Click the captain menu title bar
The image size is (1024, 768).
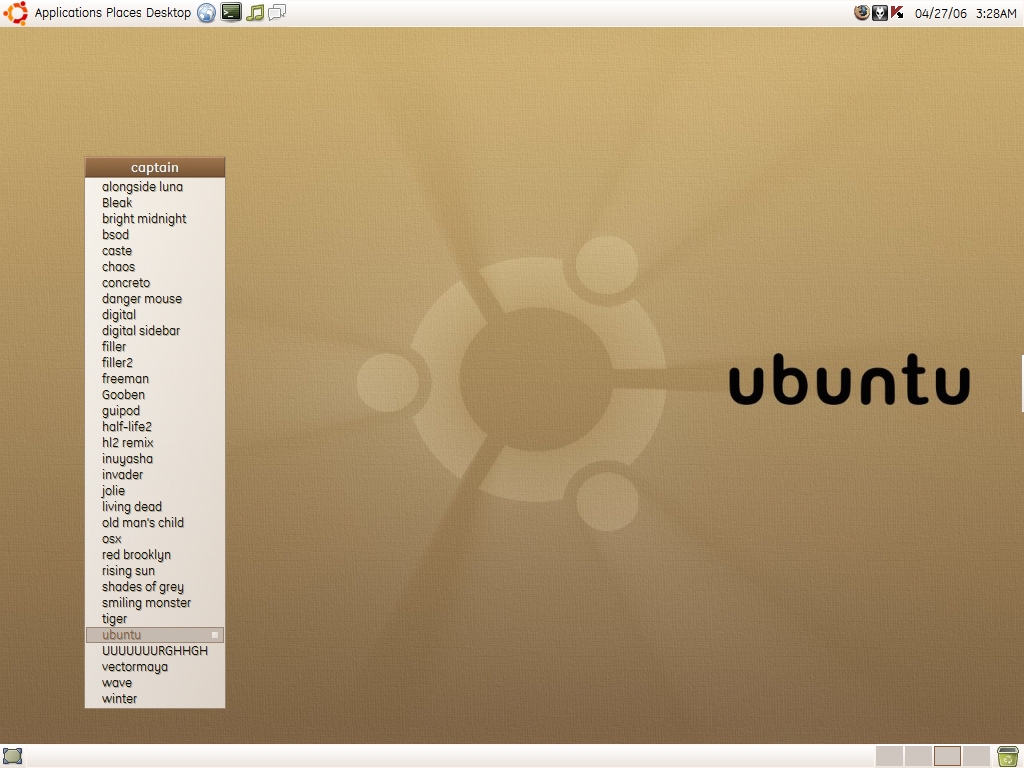point(155,167)
